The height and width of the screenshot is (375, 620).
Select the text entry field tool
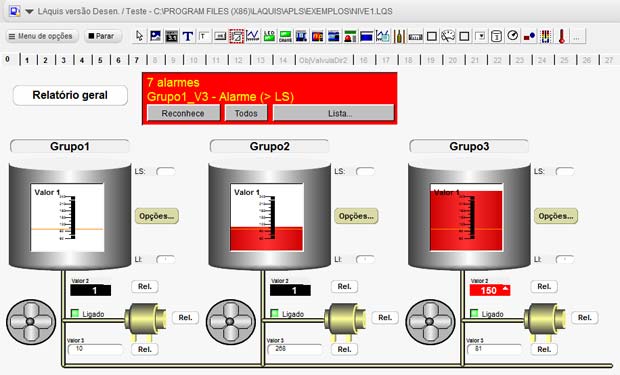point(220,36)
